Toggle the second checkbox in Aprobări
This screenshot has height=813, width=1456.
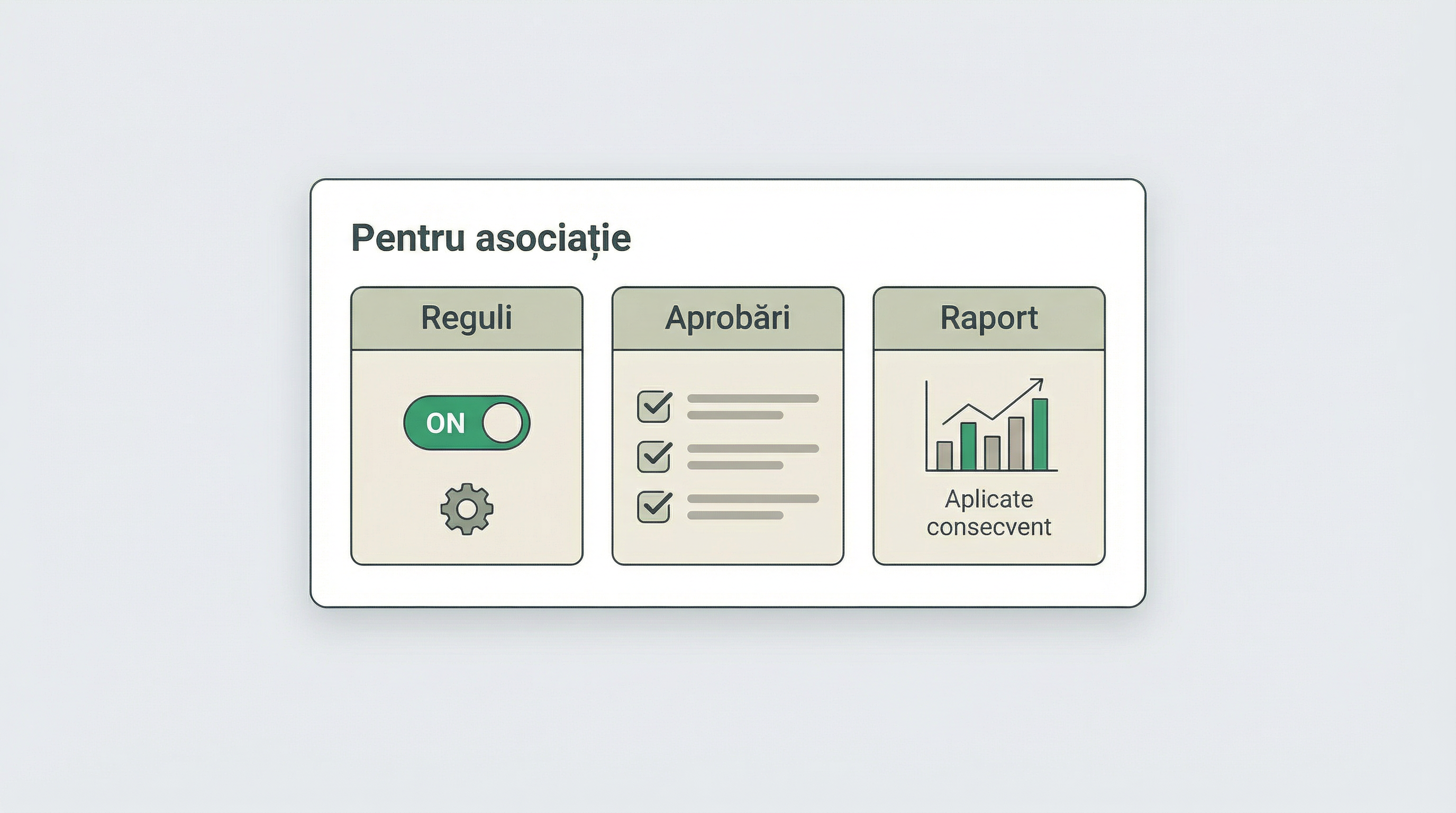[x=654, y=456]
